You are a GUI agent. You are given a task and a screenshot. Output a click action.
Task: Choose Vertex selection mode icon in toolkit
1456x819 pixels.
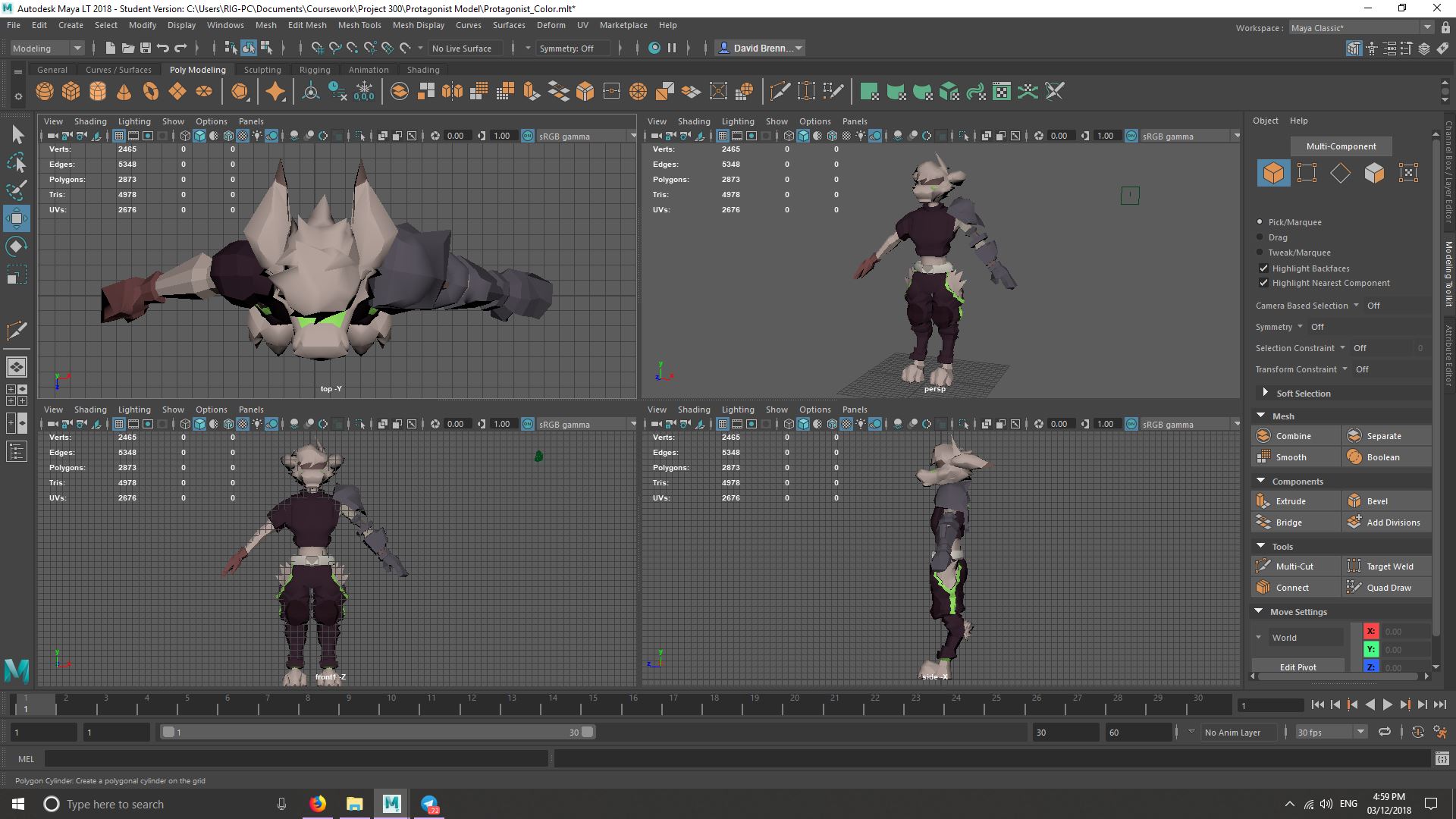[1307, 173]
